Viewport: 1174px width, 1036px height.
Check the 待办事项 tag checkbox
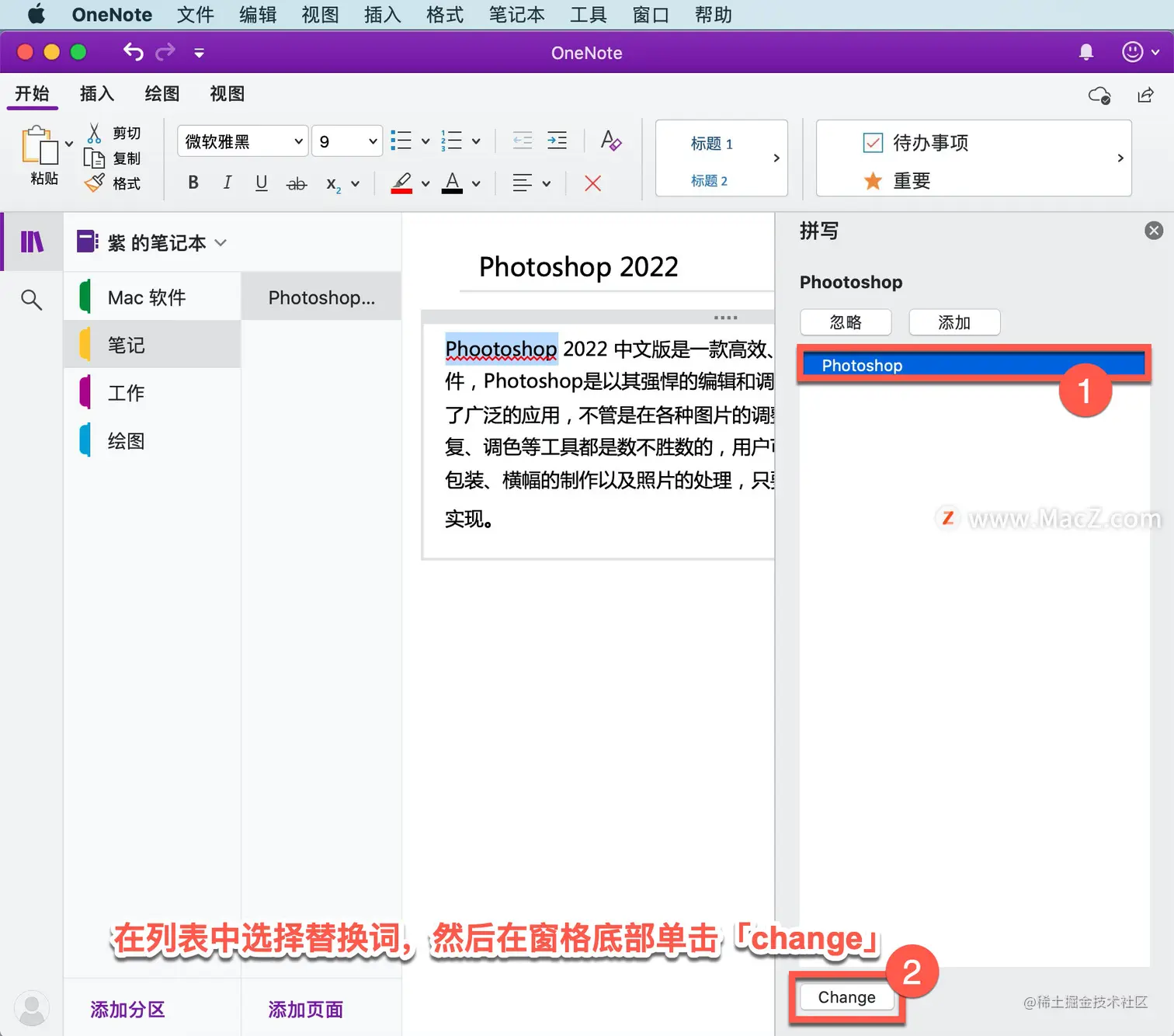873,143
